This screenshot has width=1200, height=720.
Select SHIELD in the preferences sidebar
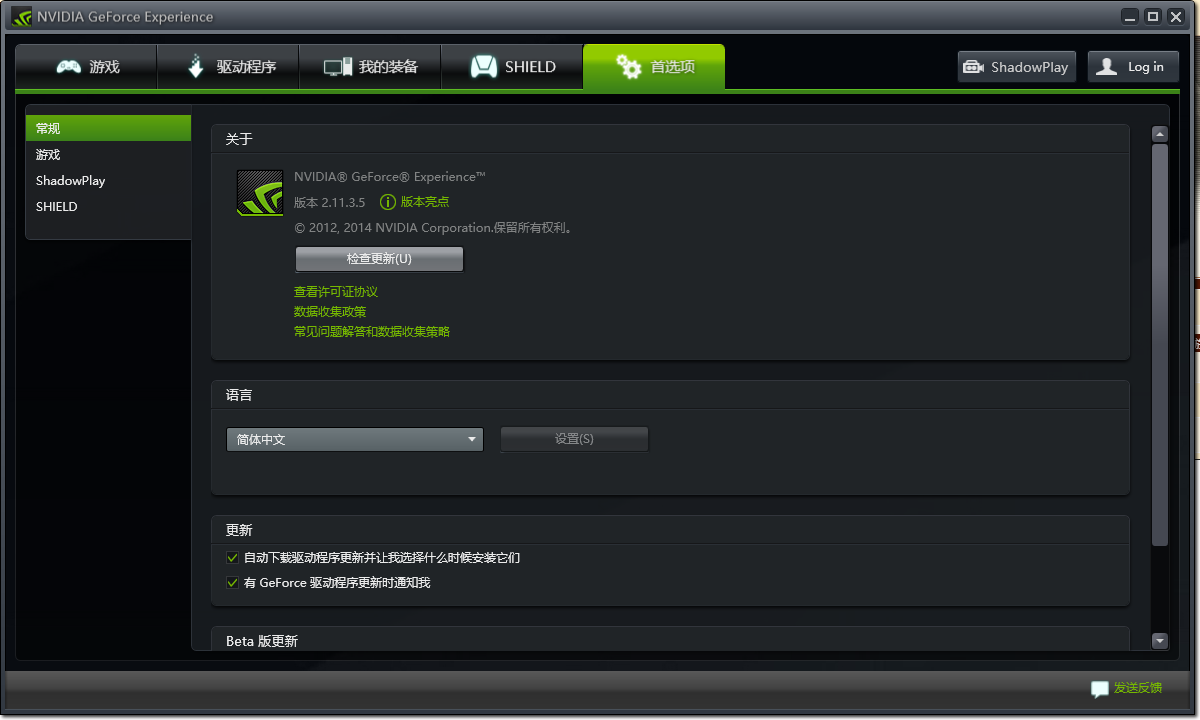coord(108,206)
